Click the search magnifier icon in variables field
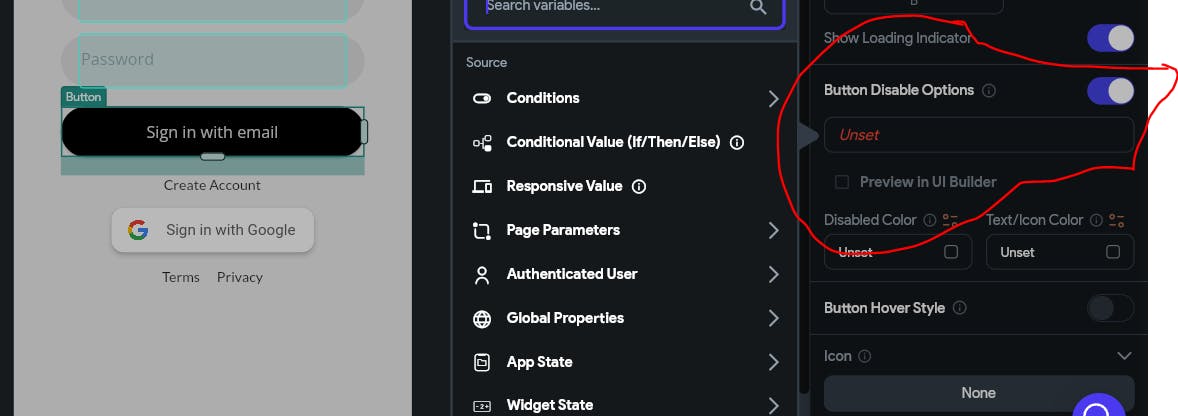 coord(758,8)
